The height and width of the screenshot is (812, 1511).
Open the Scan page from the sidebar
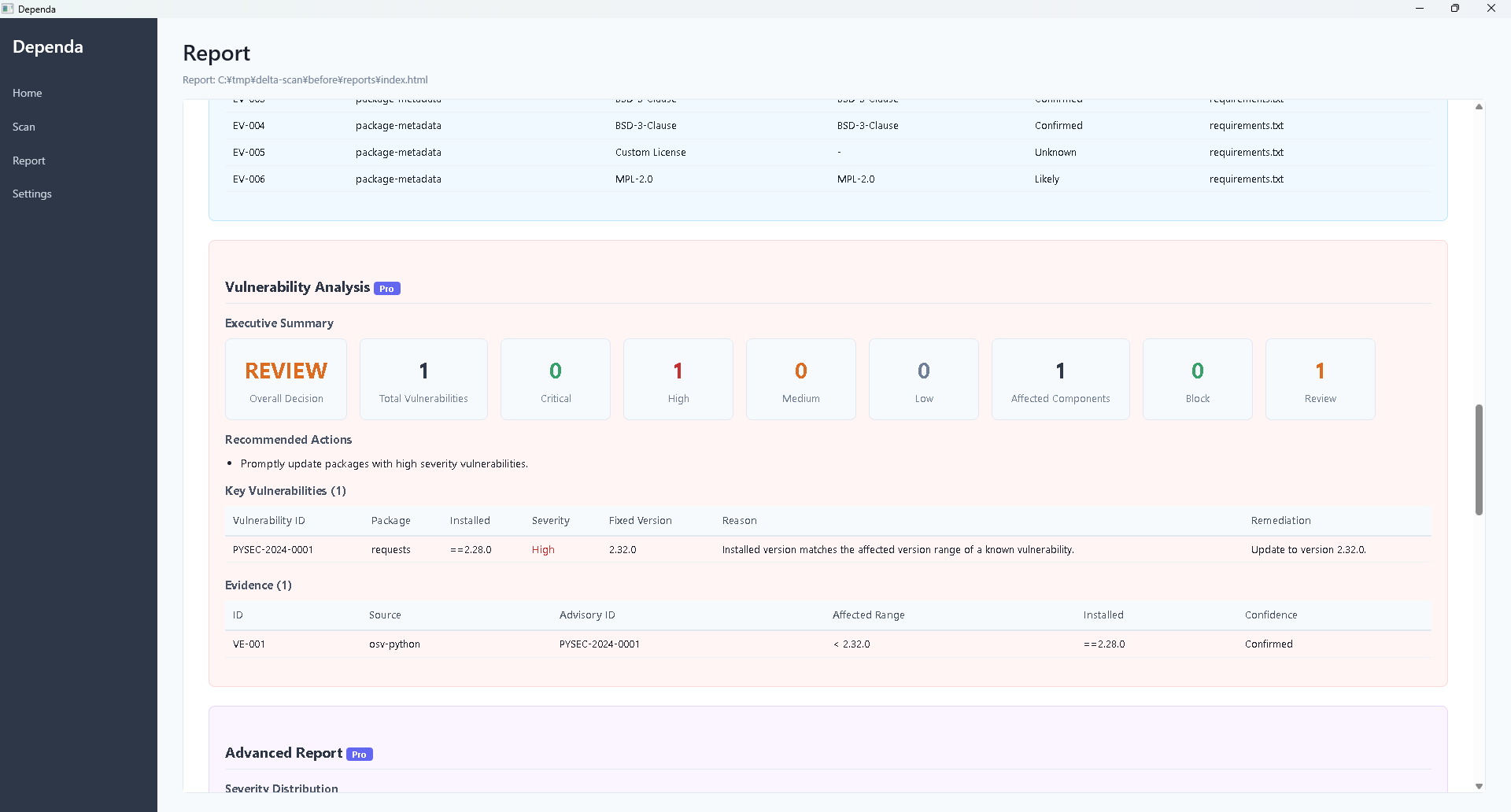[x=24, y=127]
